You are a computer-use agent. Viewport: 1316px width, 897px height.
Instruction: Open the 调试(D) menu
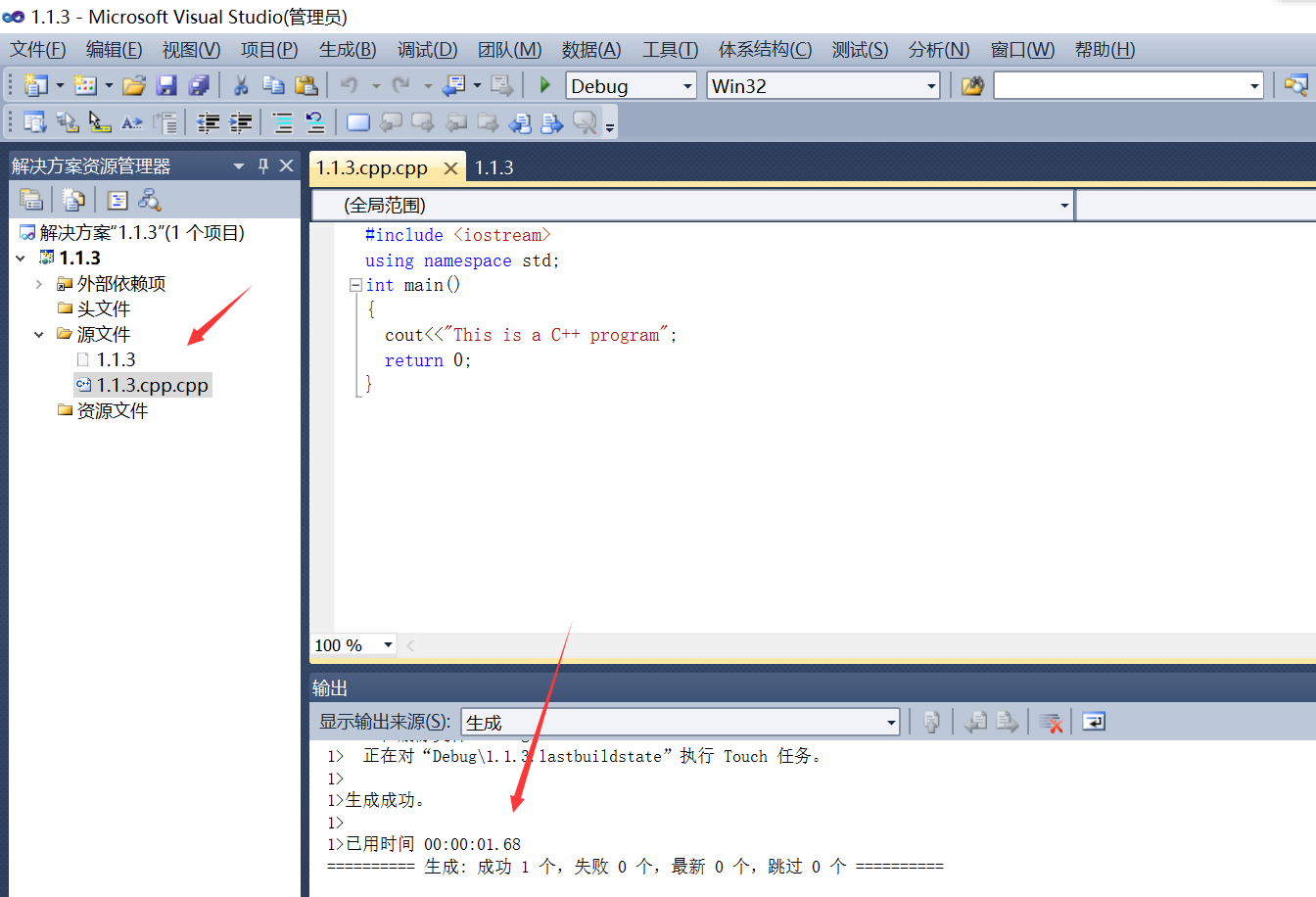click(x=427, y=49)
